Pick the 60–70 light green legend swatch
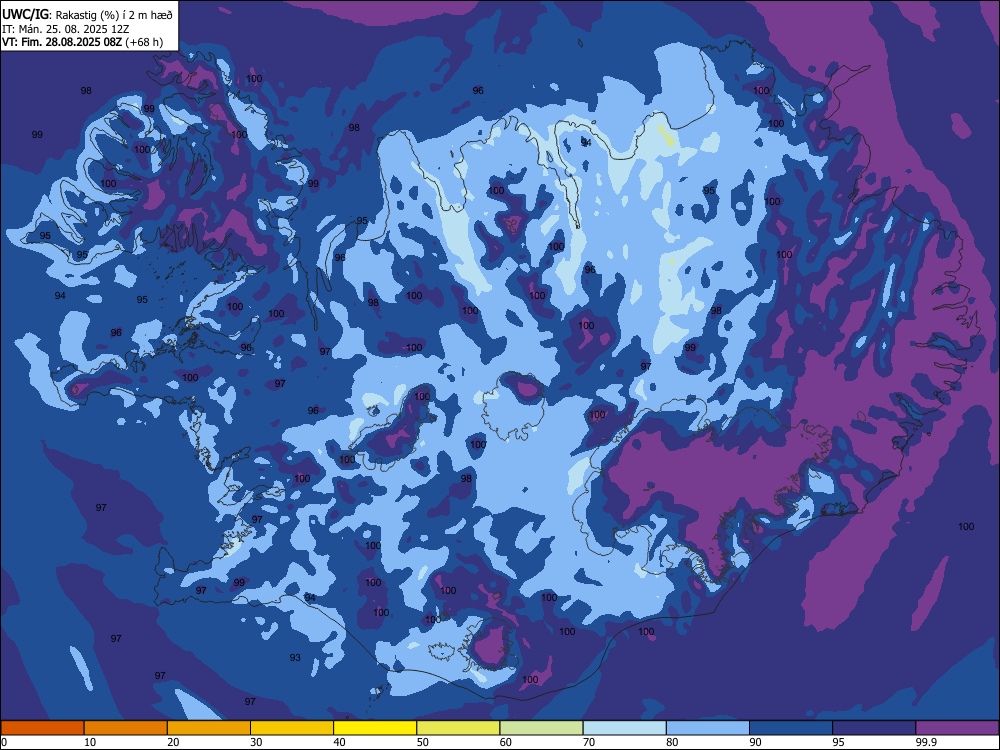Image resolution: width=1000 pixels, height=750 pixels. [541, 728]
